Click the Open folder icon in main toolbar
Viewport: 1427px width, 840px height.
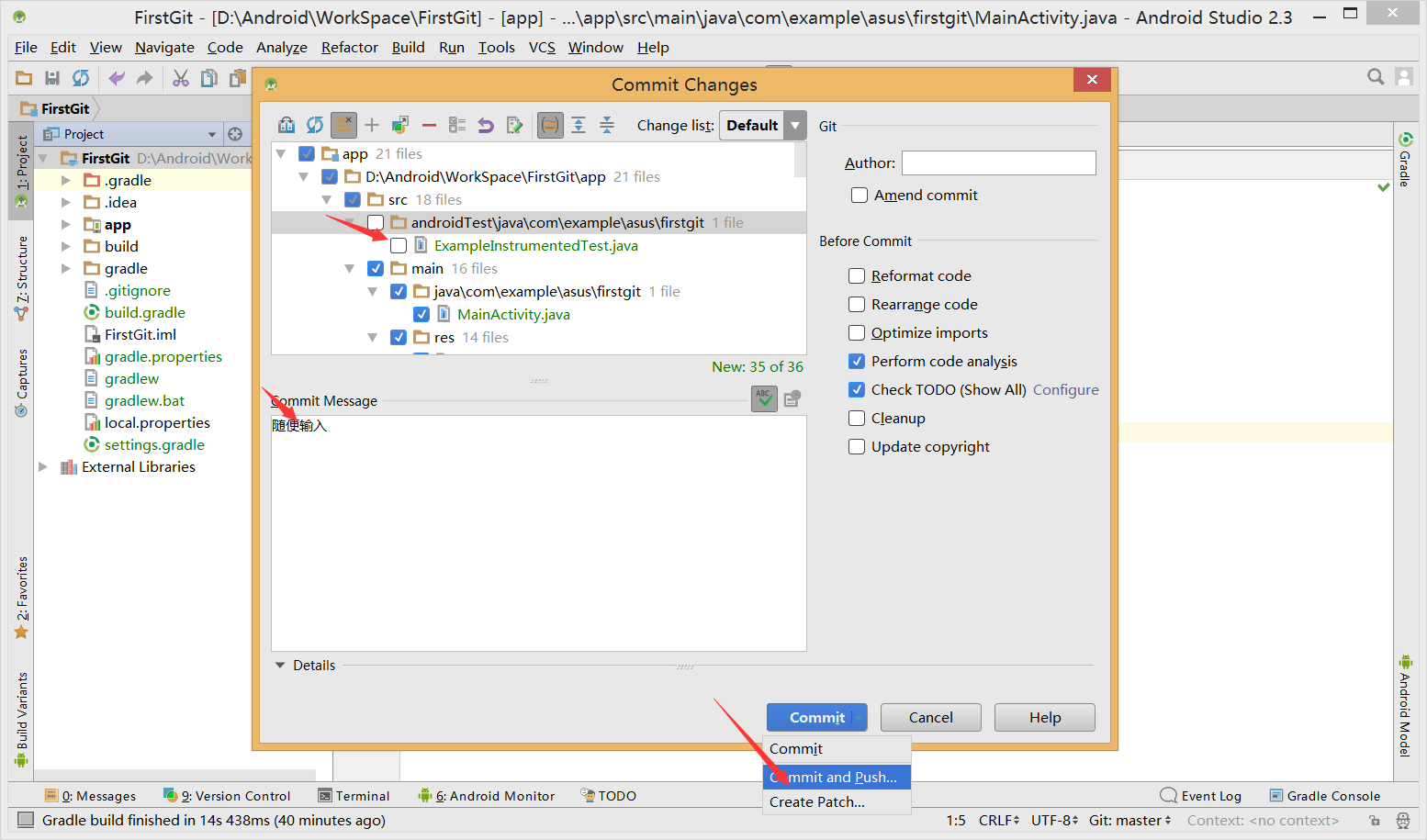(24, 79)
